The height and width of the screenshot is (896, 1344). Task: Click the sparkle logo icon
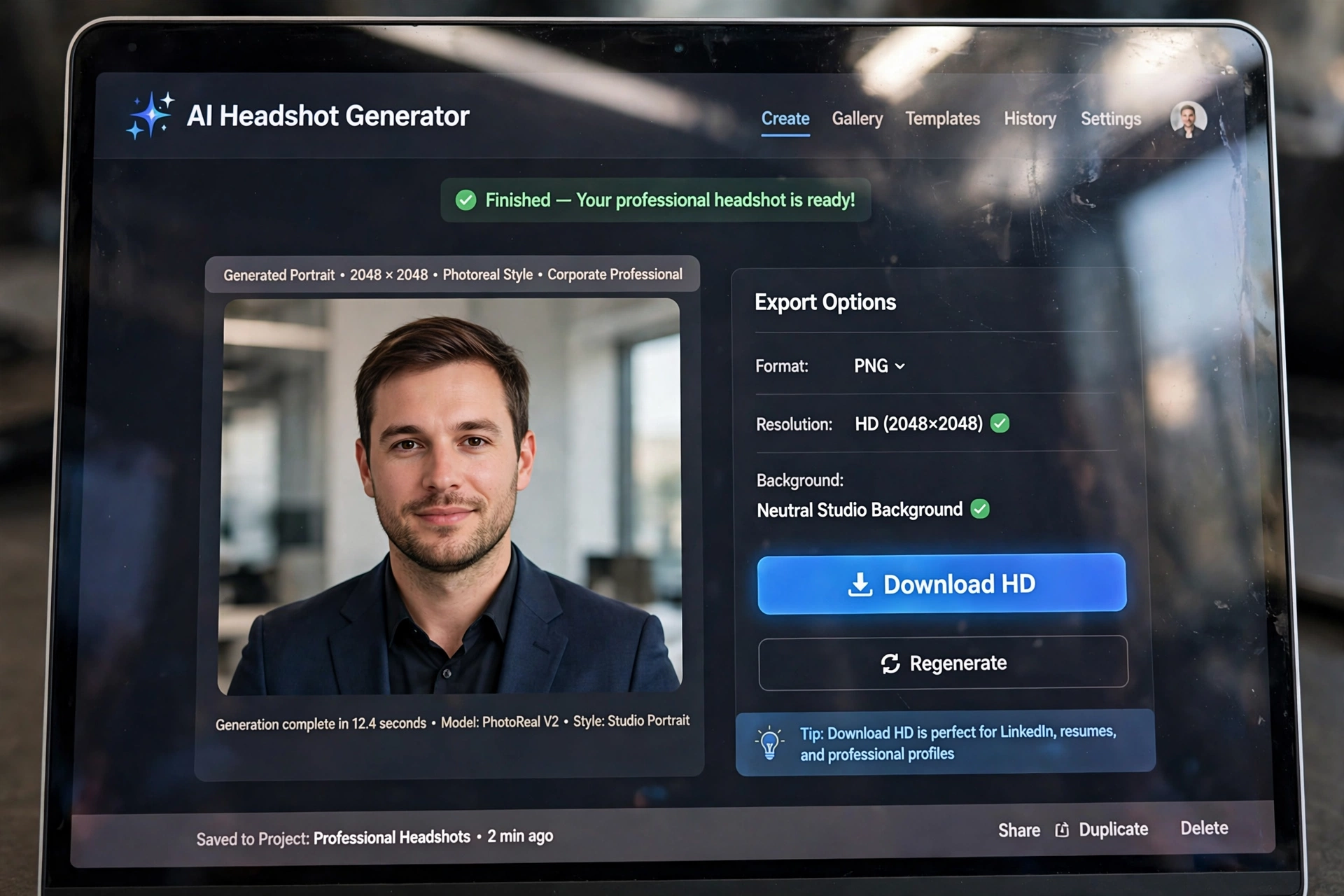pos(149,115)
